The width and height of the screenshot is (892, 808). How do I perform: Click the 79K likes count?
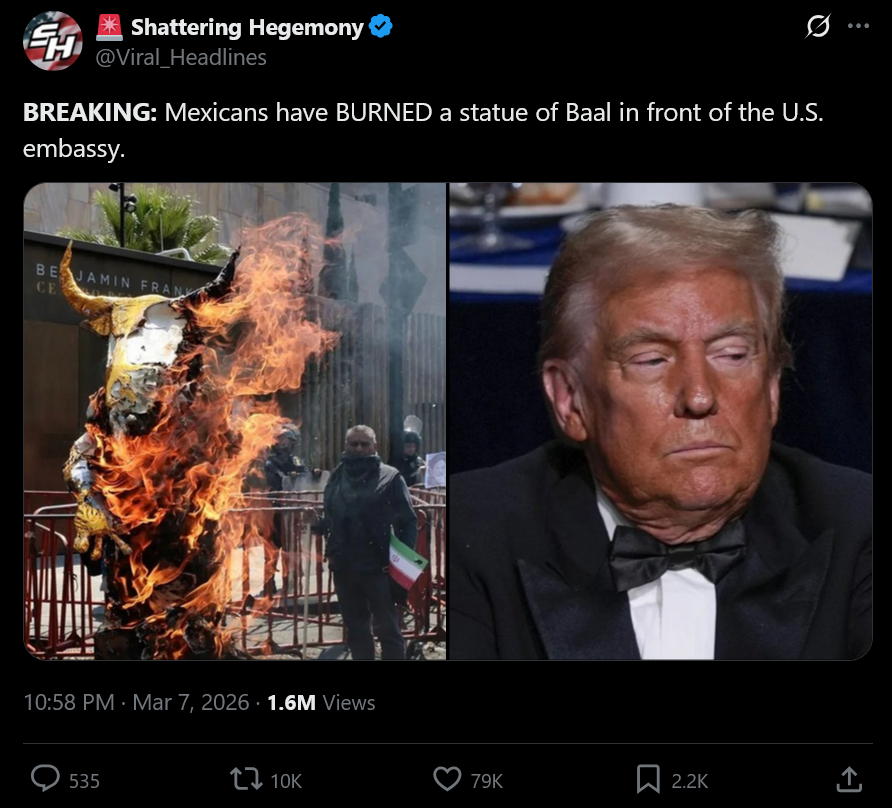486,781
